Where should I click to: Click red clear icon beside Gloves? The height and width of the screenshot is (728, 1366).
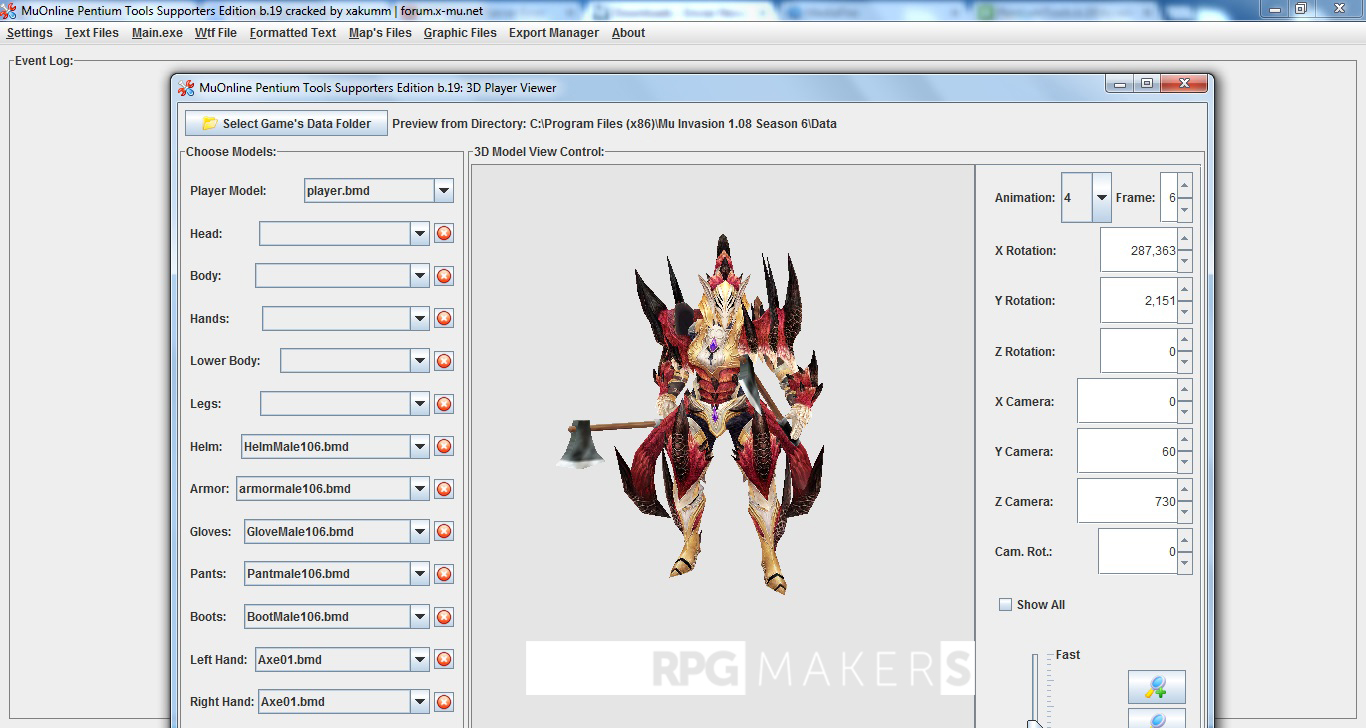click(x=444, y=531)
